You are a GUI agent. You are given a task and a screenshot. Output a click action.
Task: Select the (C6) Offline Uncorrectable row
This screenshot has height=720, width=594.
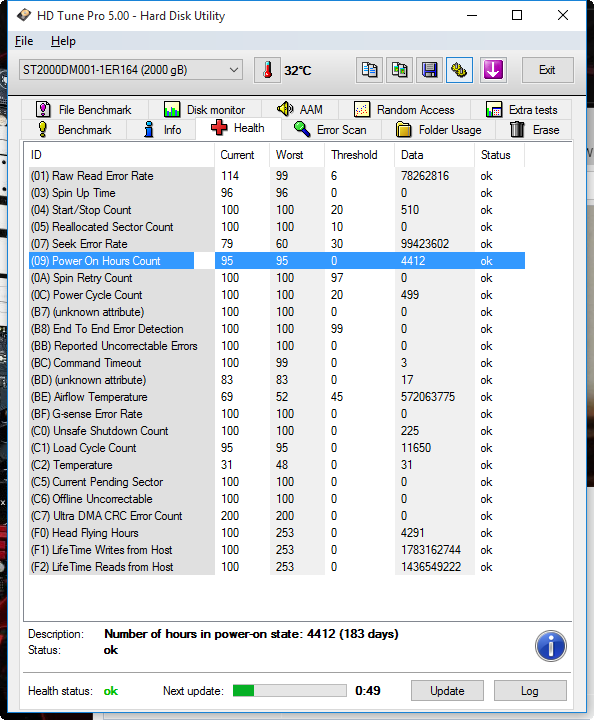pyautogui.click(x=277, y=499)
